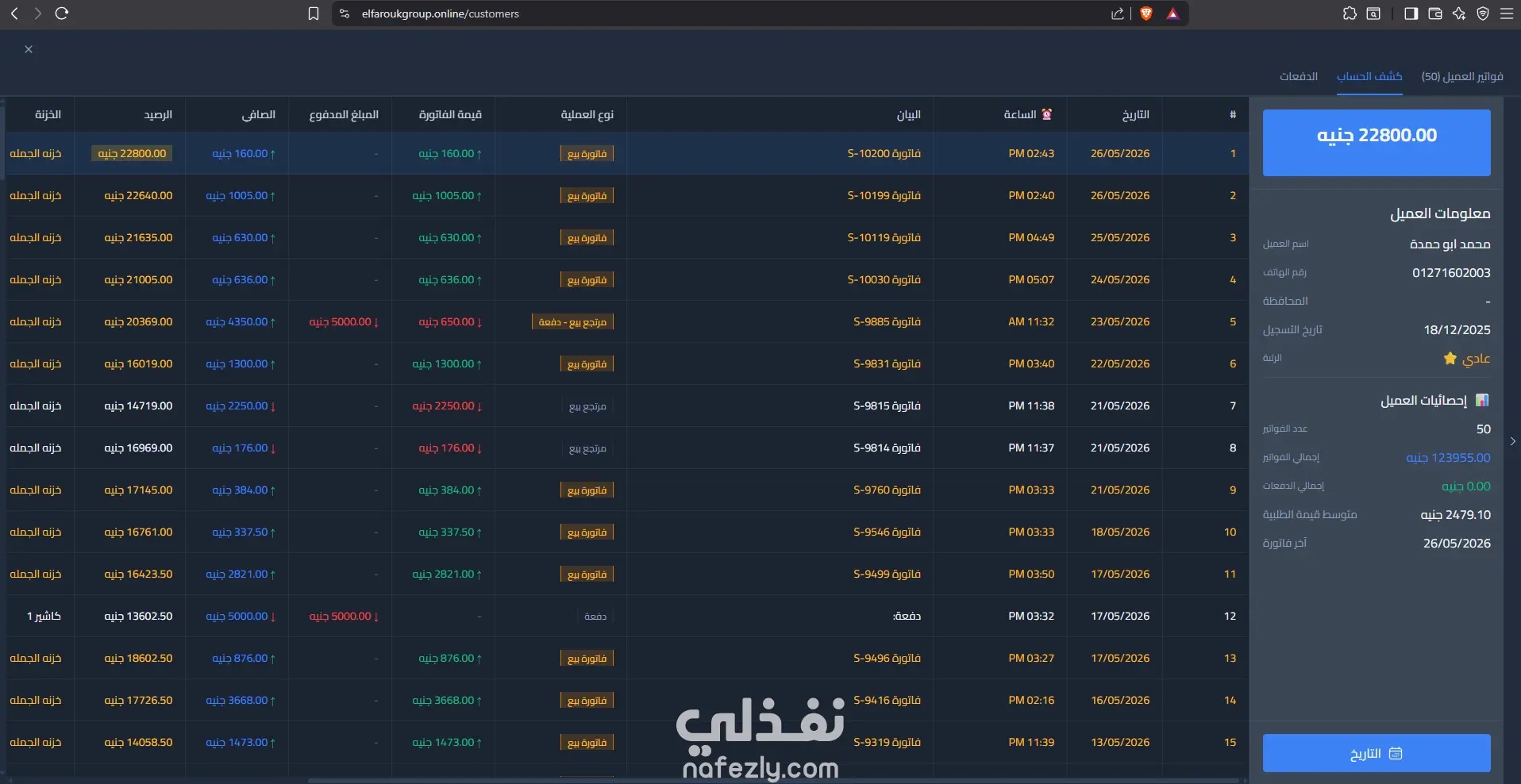
Task: Click the address bar URL elfaroukgroup.online/customers
Action: [x=441, y=13]
